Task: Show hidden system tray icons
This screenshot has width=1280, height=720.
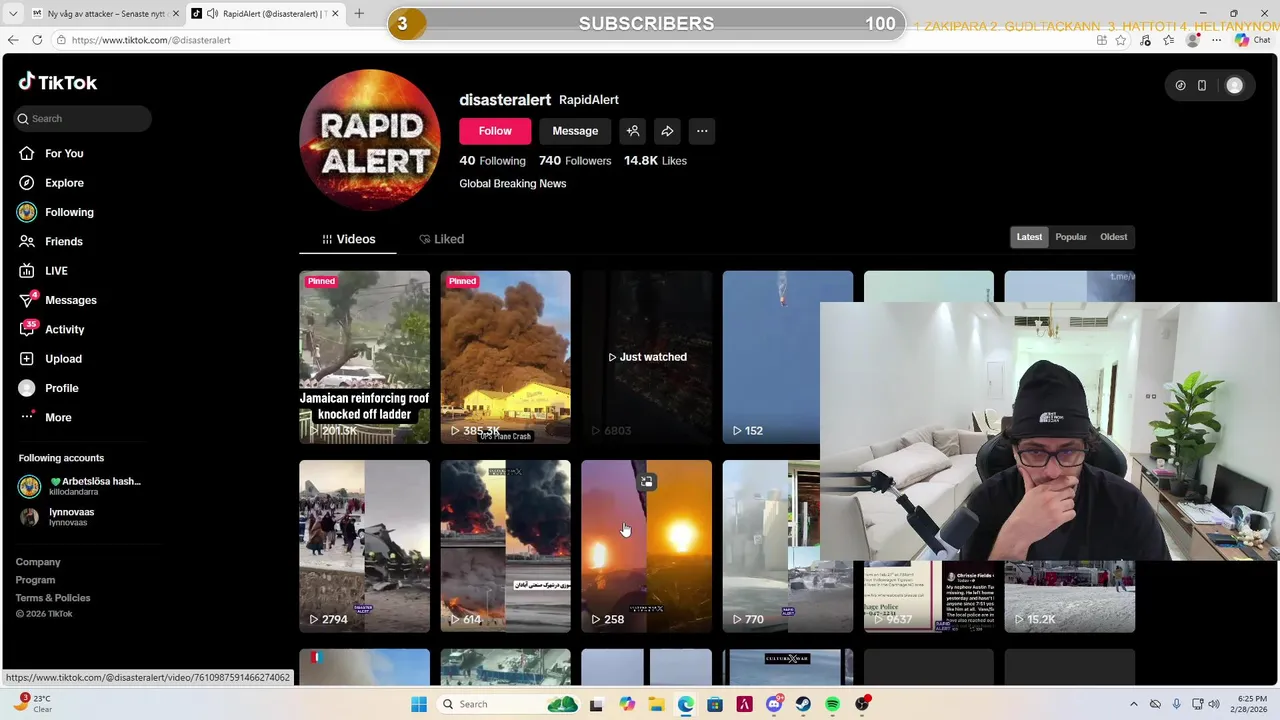Action: pos(1133,704)
